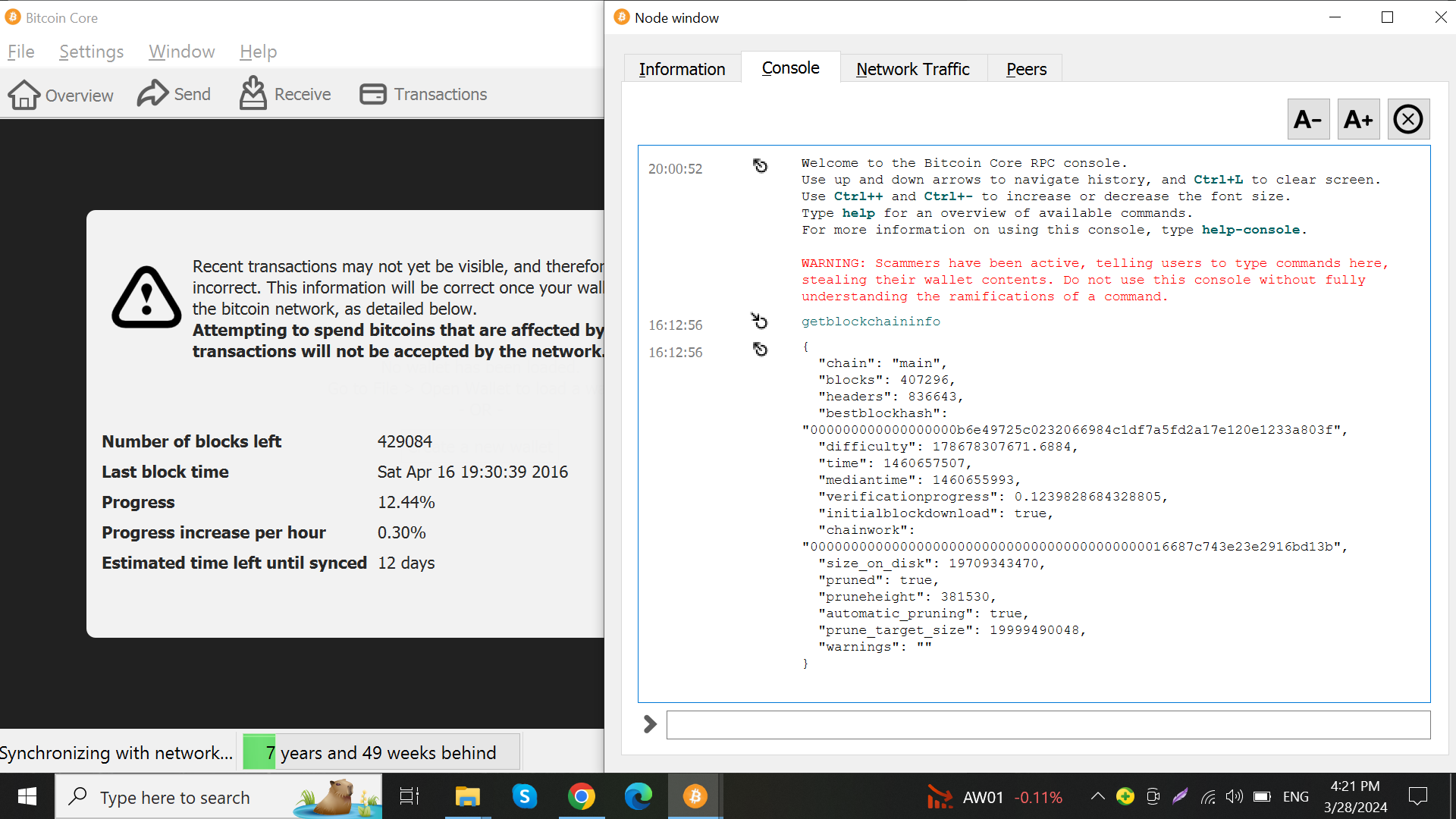Click the command-sent icon next to getblockchaininfo
1456x819 pixels.
[759, 321]
